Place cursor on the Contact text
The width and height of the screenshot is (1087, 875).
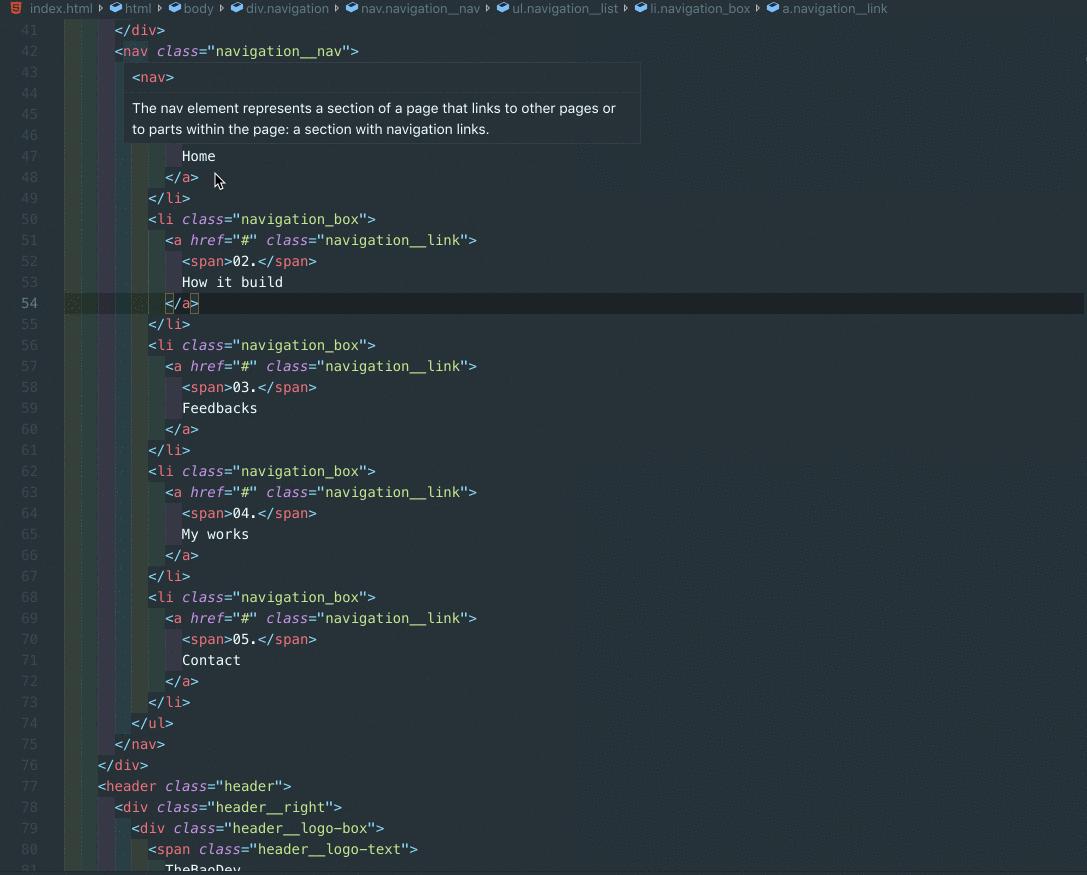pos(211,660)
